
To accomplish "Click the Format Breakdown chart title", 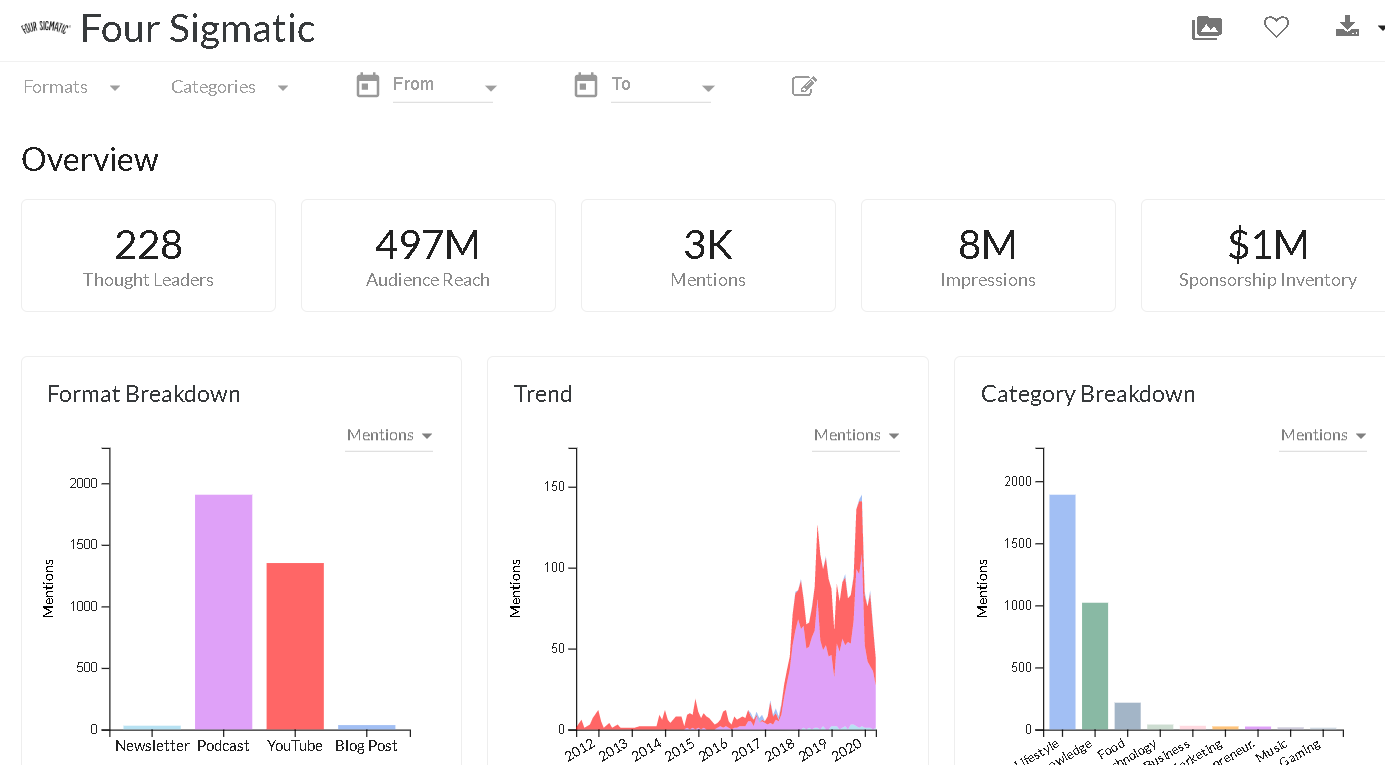I will pos(144,394).
